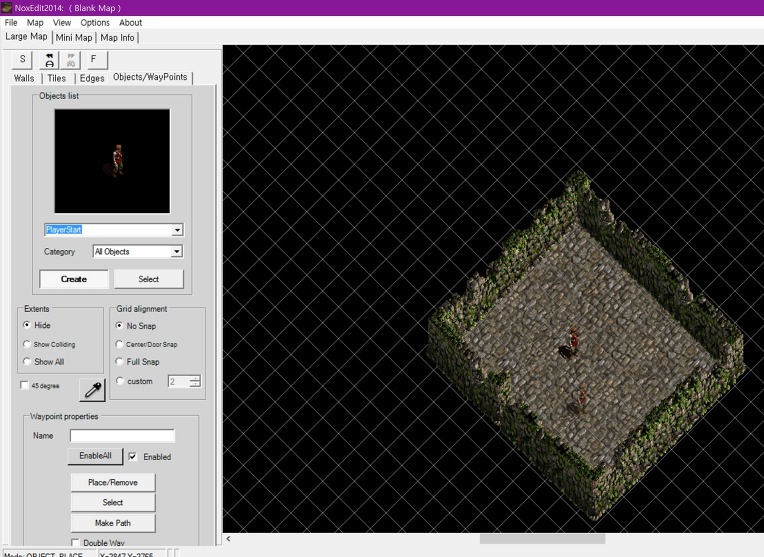764x557 pixels.
Task: Click the F toolbar button
Action: coord(93,60)
